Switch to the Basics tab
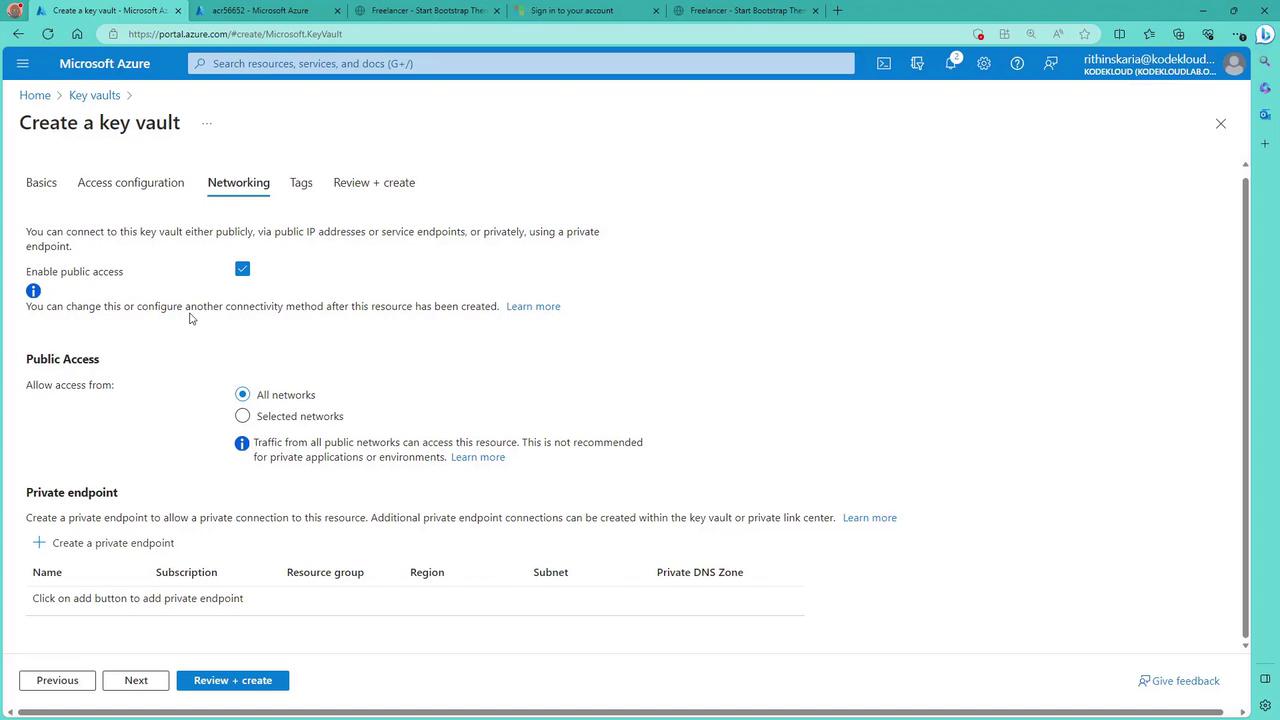Image resolution: width=1280 pixels, height=720 pixels. coord(41,183)
